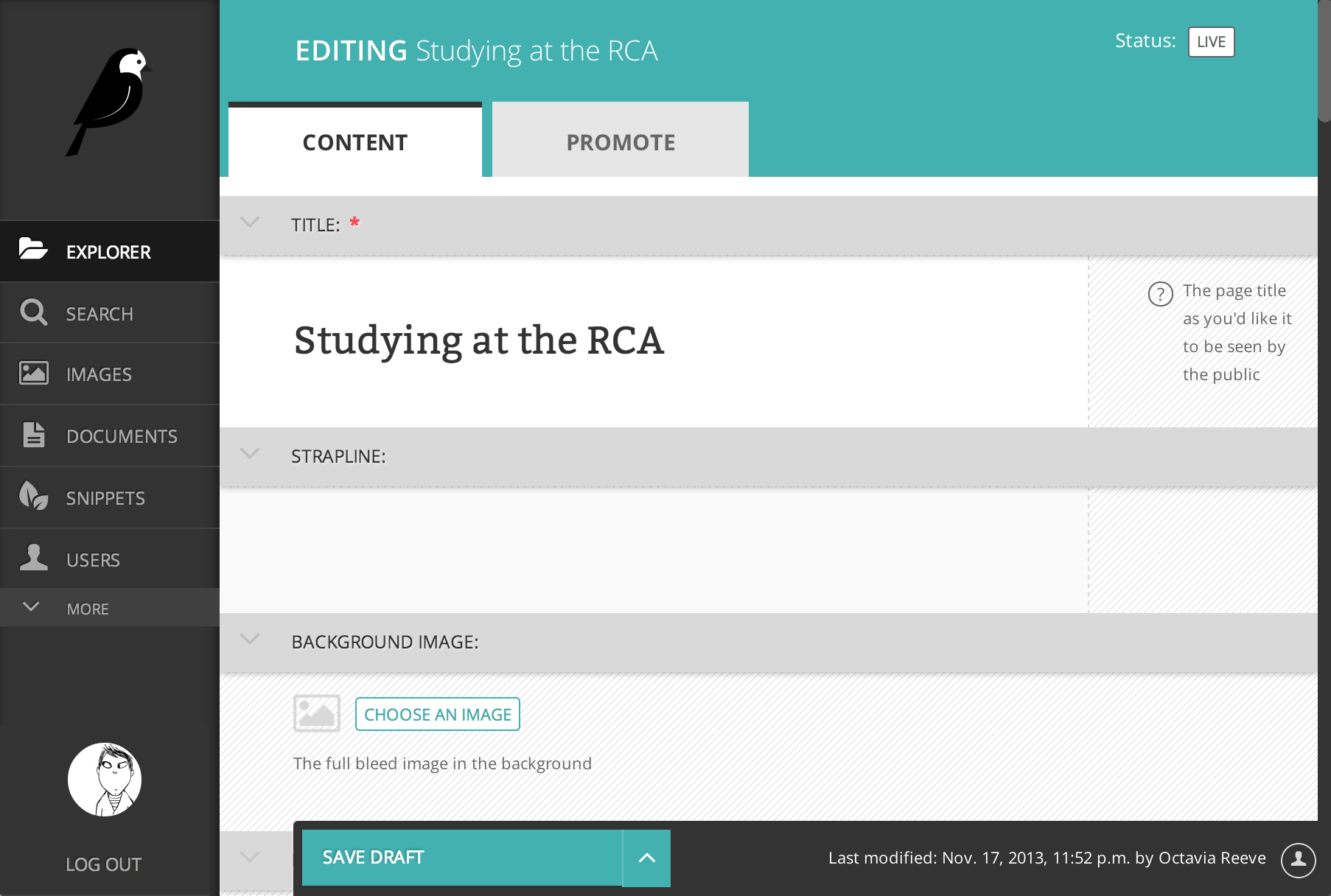Click the Users person icon

click(33, 558)
